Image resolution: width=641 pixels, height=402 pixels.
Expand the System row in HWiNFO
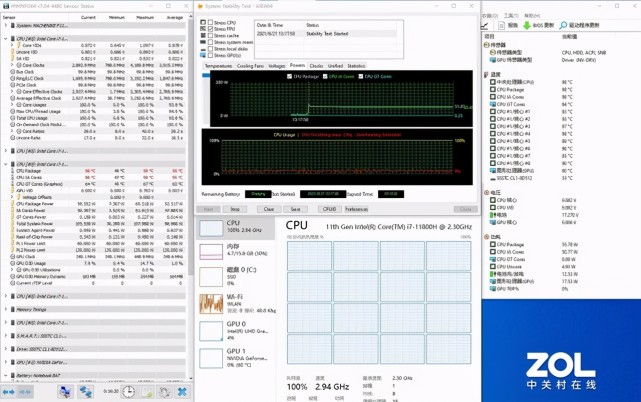(x=5, y=25)
